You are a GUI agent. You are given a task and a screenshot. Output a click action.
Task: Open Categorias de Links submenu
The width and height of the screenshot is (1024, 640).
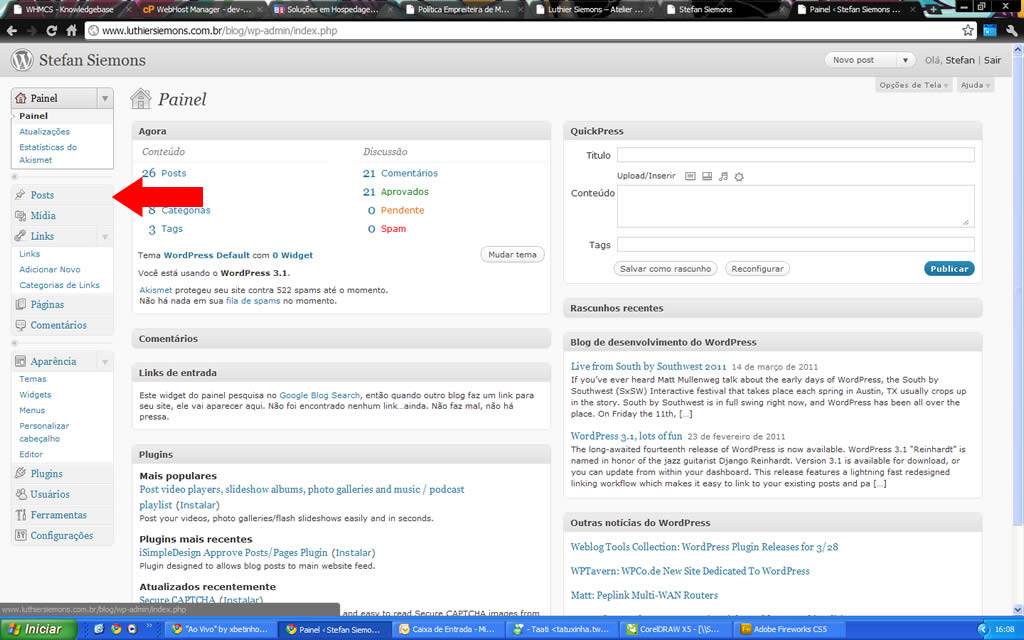pos(59,285)
